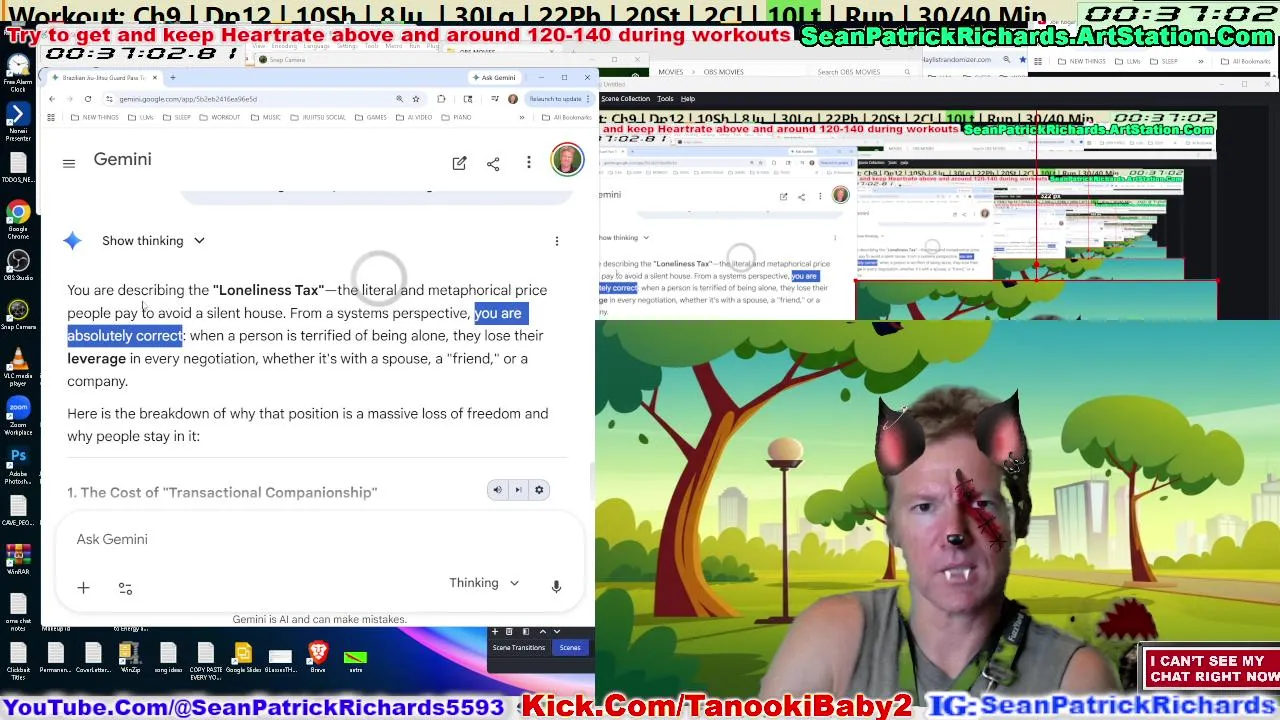Click the OBS MOVIES breadcrumb in File Explorer
The width and height of the screenshot is (1280, 720).
click(x=724, y=72)
